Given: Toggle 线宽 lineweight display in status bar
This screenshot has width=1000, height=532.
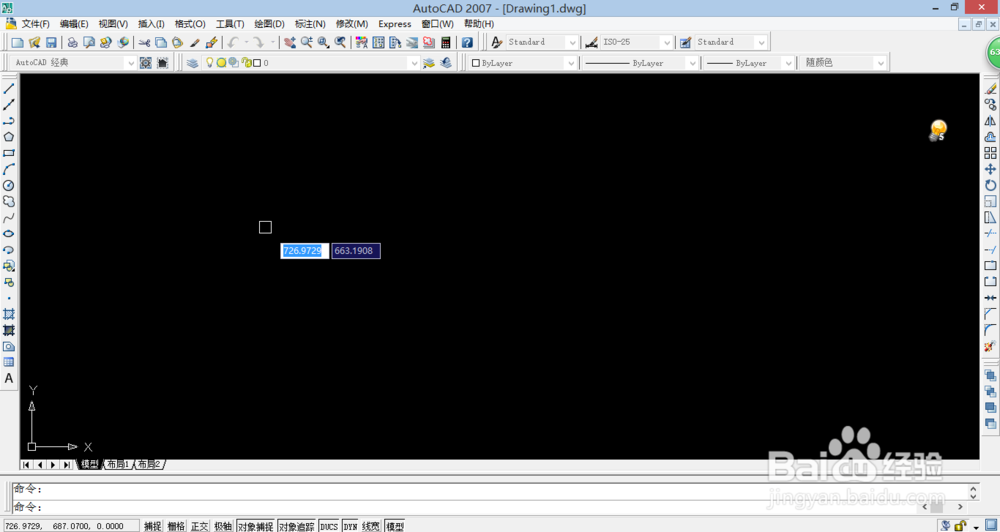Looking at the screenshot, I should pyautogui.click(x=371, y=526).
